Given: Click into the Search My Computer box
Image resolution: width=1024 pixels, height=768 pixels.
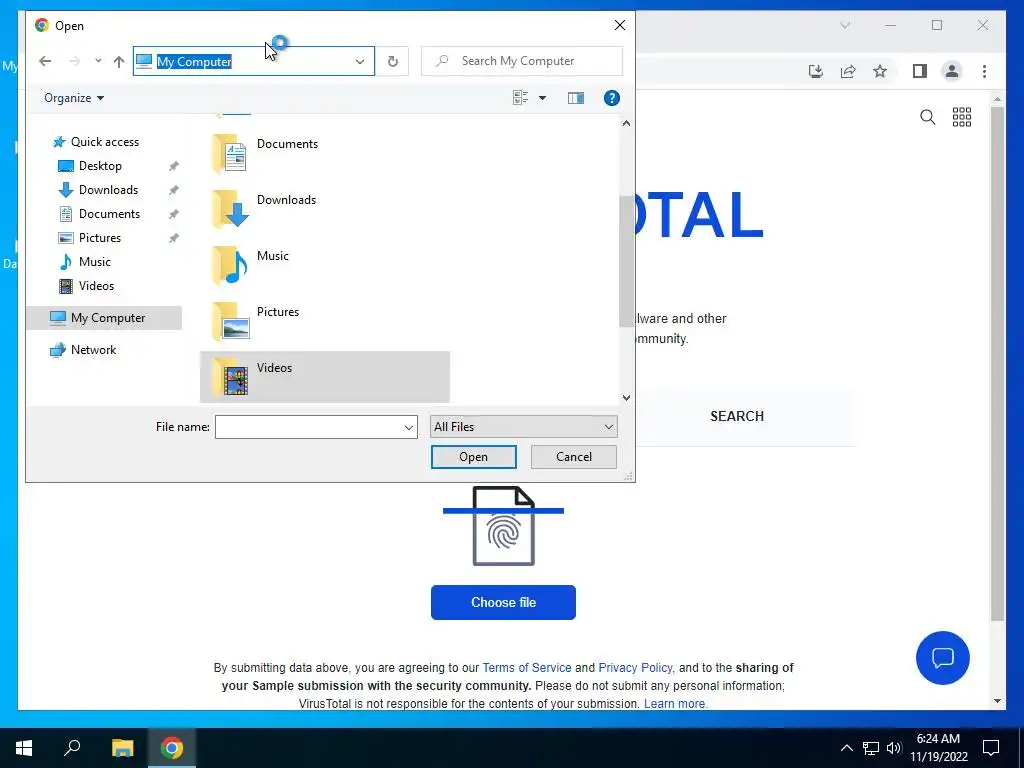Looking at the screenshot, I should coord(522,61).
